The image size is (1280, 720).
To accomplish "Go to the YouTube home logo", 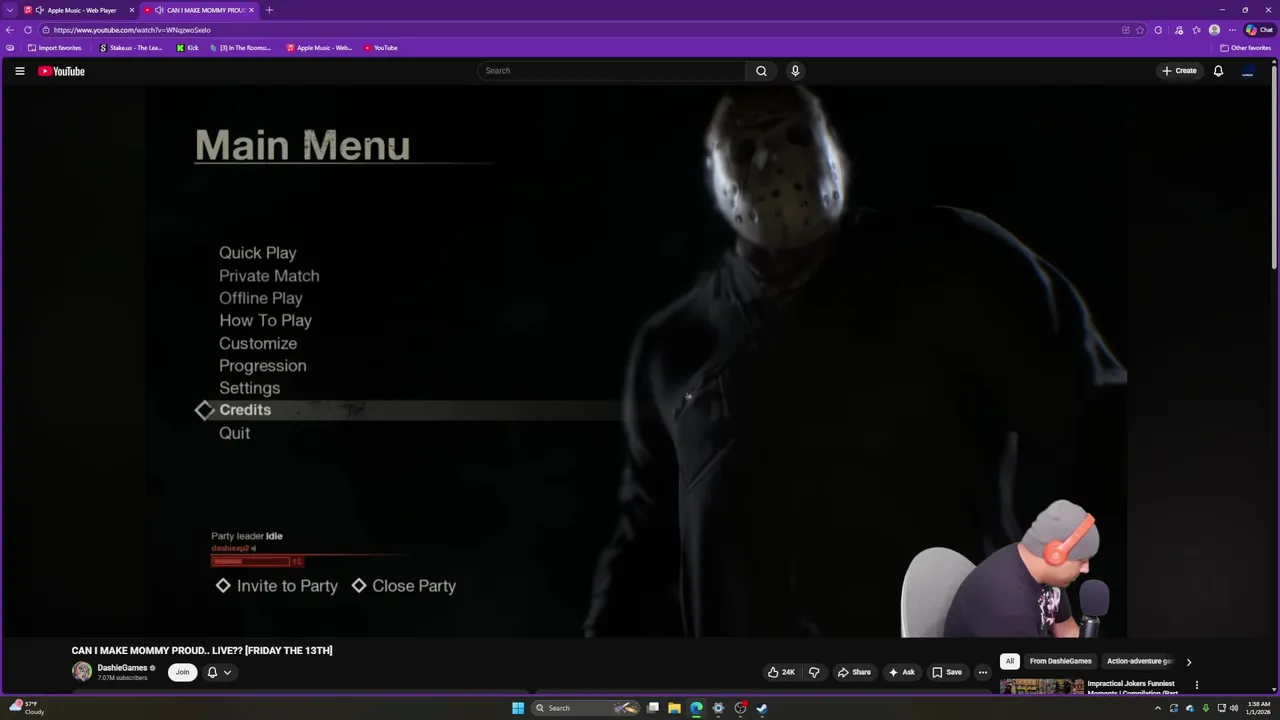I will pos(61,71).
